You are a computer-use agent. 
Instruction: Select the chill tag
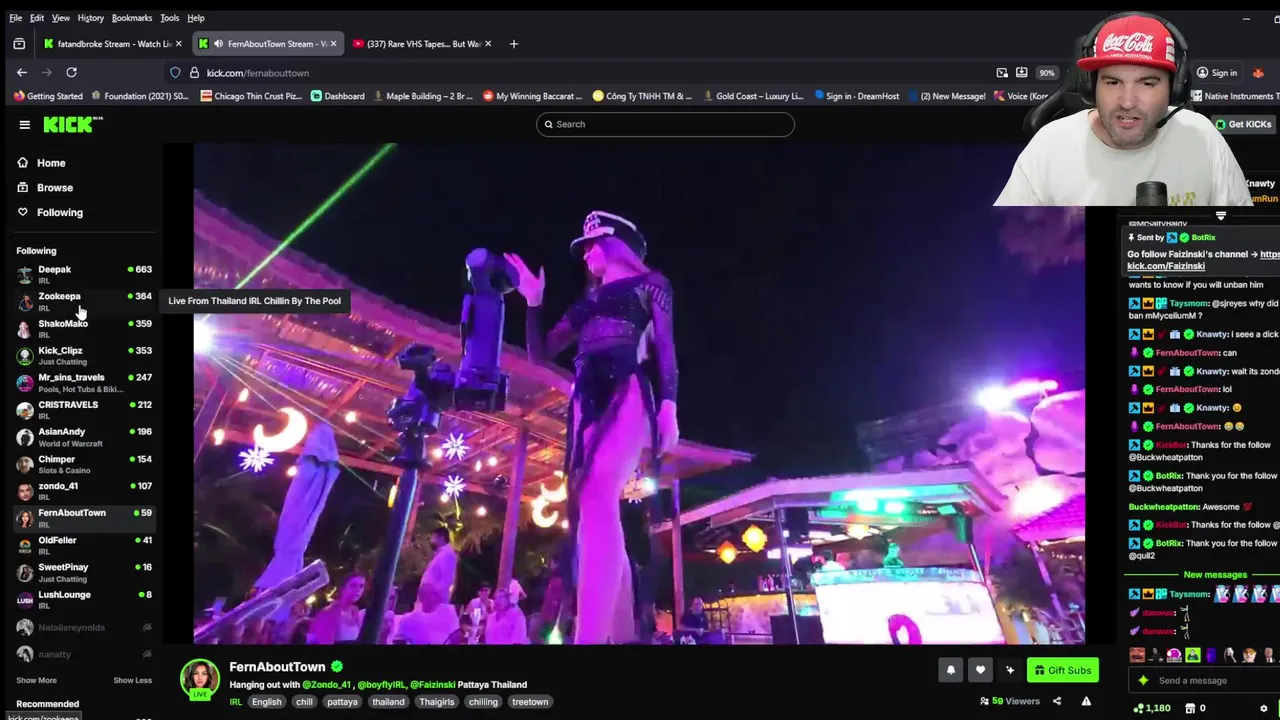pyautogui.click(x=304, y=702)
